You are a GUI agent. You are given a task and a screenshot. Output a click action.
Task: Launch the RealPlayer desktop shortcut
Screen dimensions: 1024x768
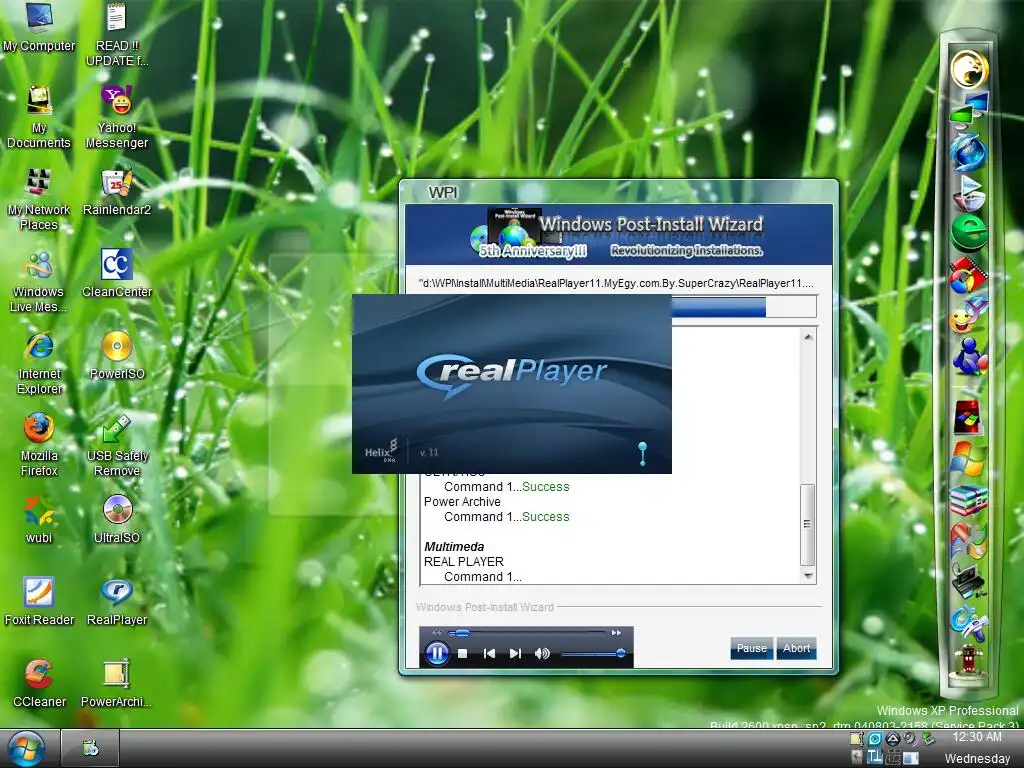(x=117, y=601)
